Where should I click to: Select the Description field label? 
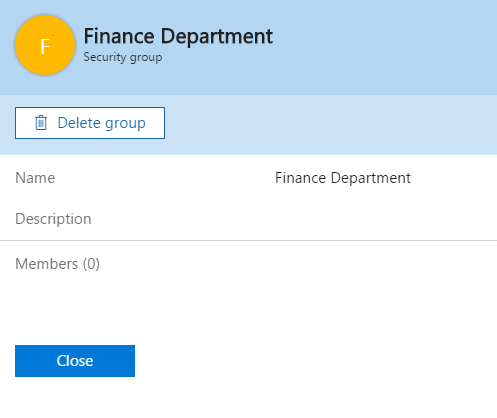tap(53, 219)
